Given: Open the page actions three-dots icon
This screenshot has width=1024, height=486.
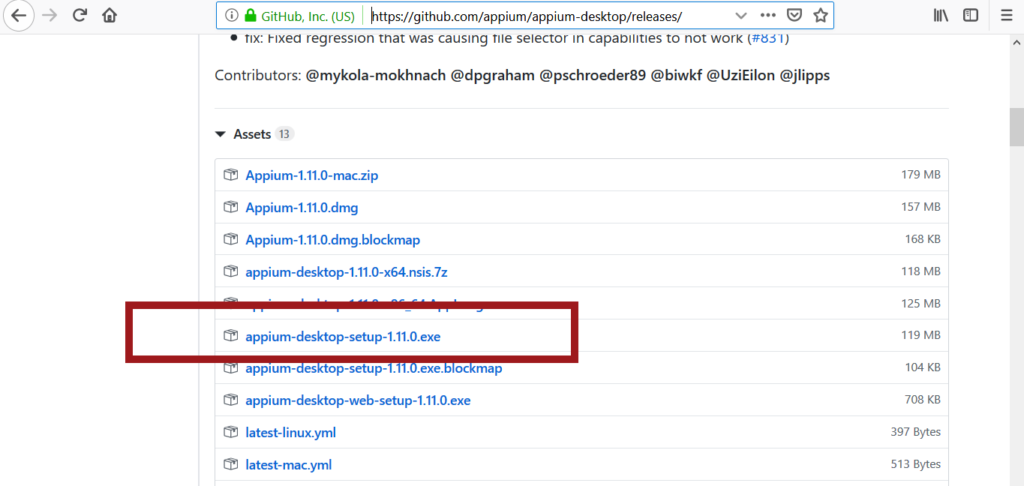Looking at the screenshot, I should click(768, 15).
